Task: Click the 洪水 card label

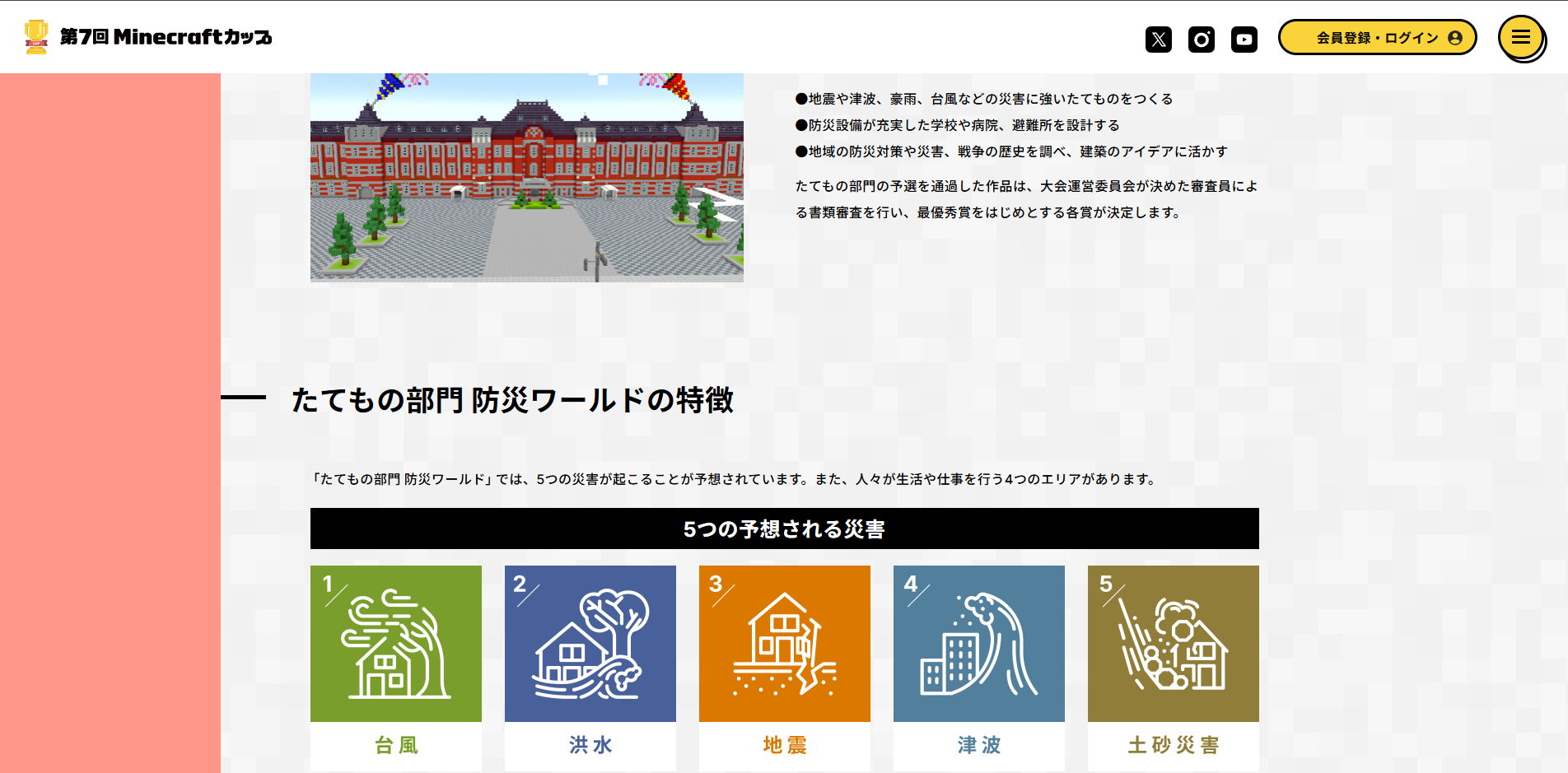Action: click(590, 745)
